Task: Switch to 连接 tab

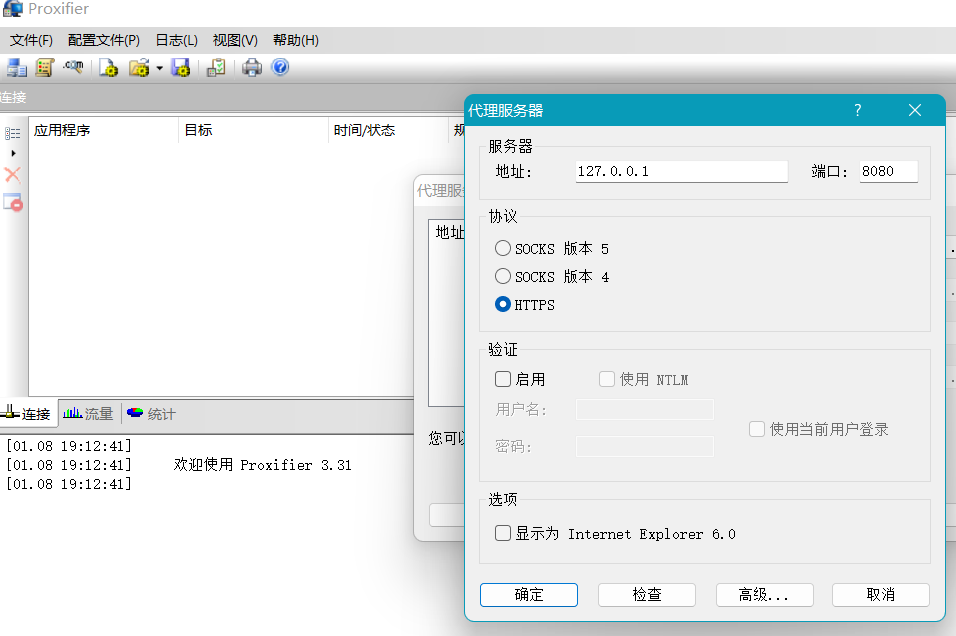Action: pyautogui.click(x=27, y=414)
